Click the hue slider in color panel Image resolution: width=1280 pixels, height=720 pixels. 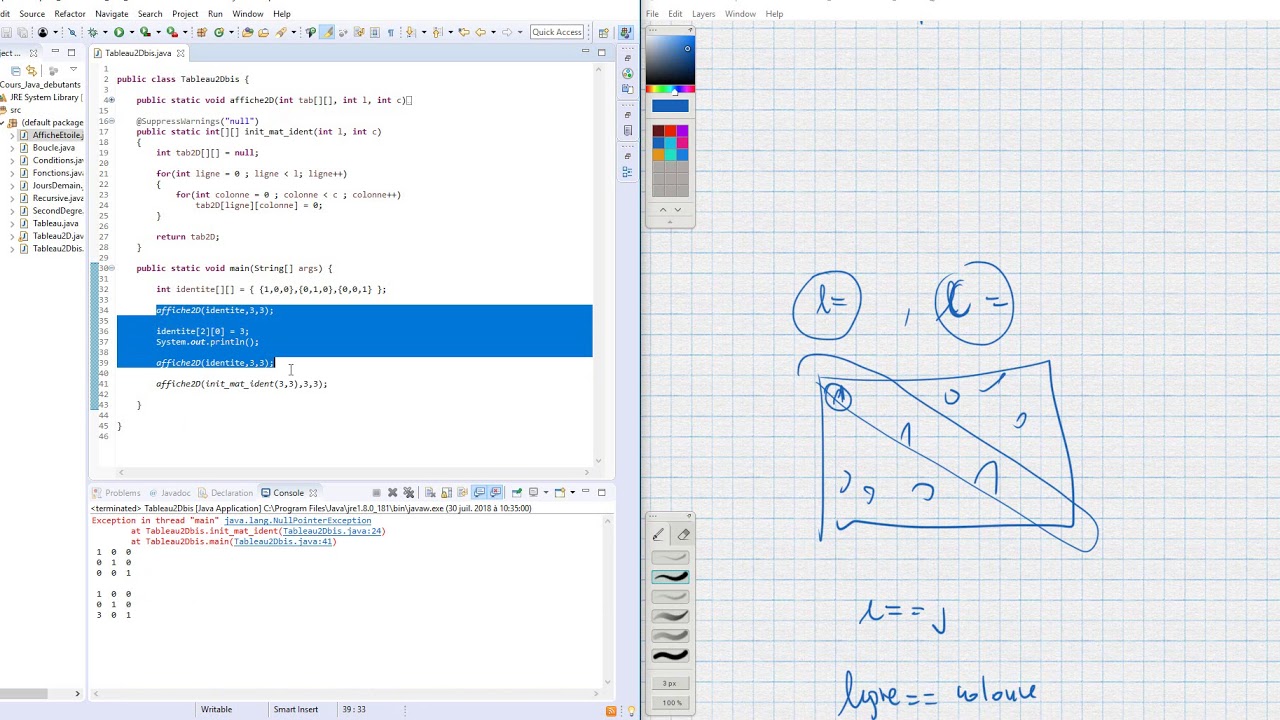click(670, 90)
